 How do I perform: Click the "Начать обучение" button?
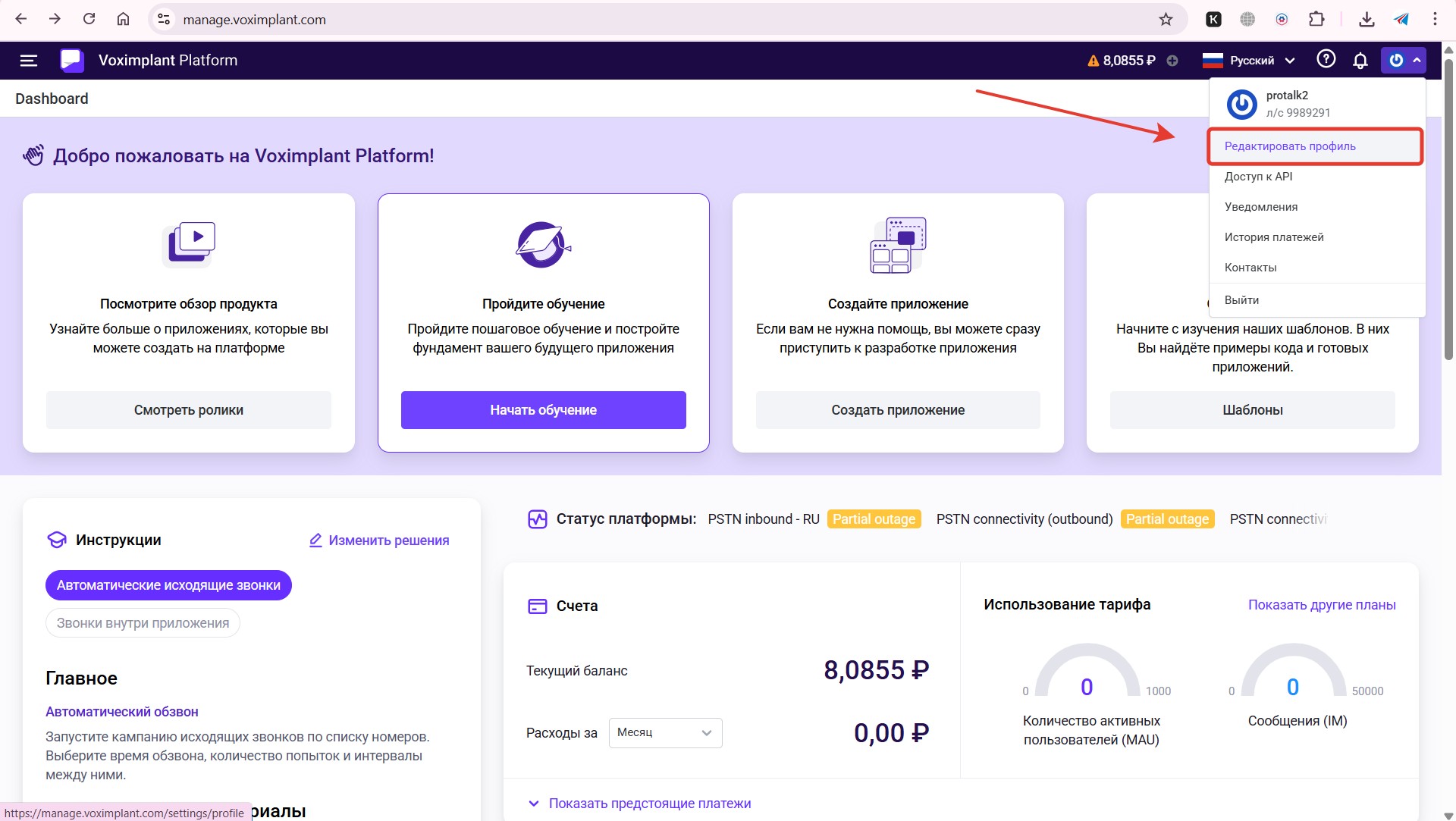tap(543, 410)
